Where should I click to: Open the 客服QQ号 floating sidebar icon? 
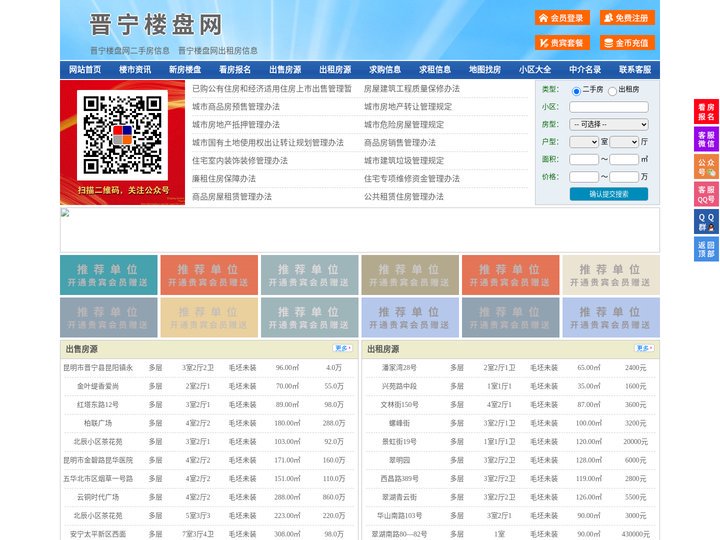click(x=706, y=194)
